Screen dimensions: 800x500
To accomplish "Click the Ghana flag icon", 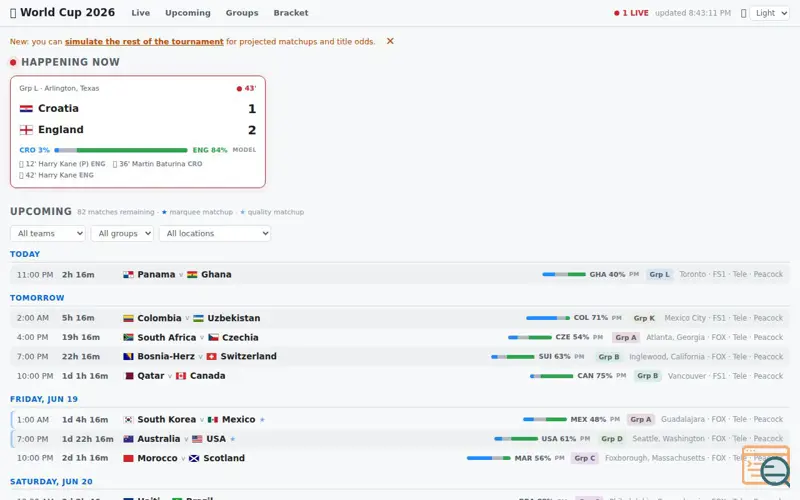I will coord(192,274).
